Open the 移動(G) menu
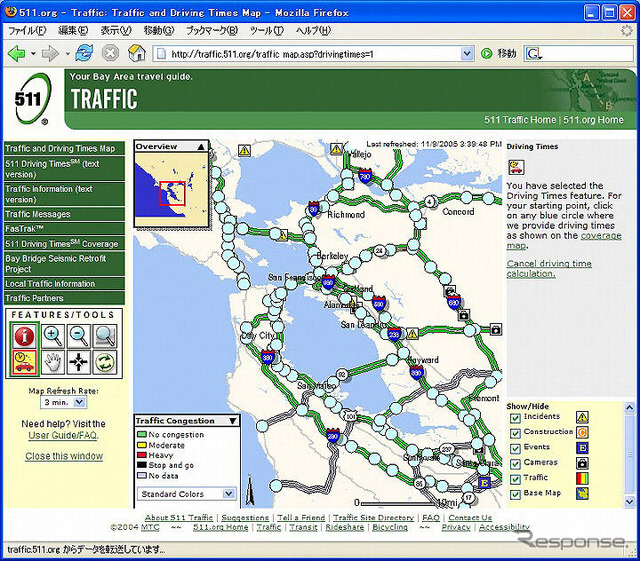The height and width of the screenshot is (561, 640). [159, 31]
